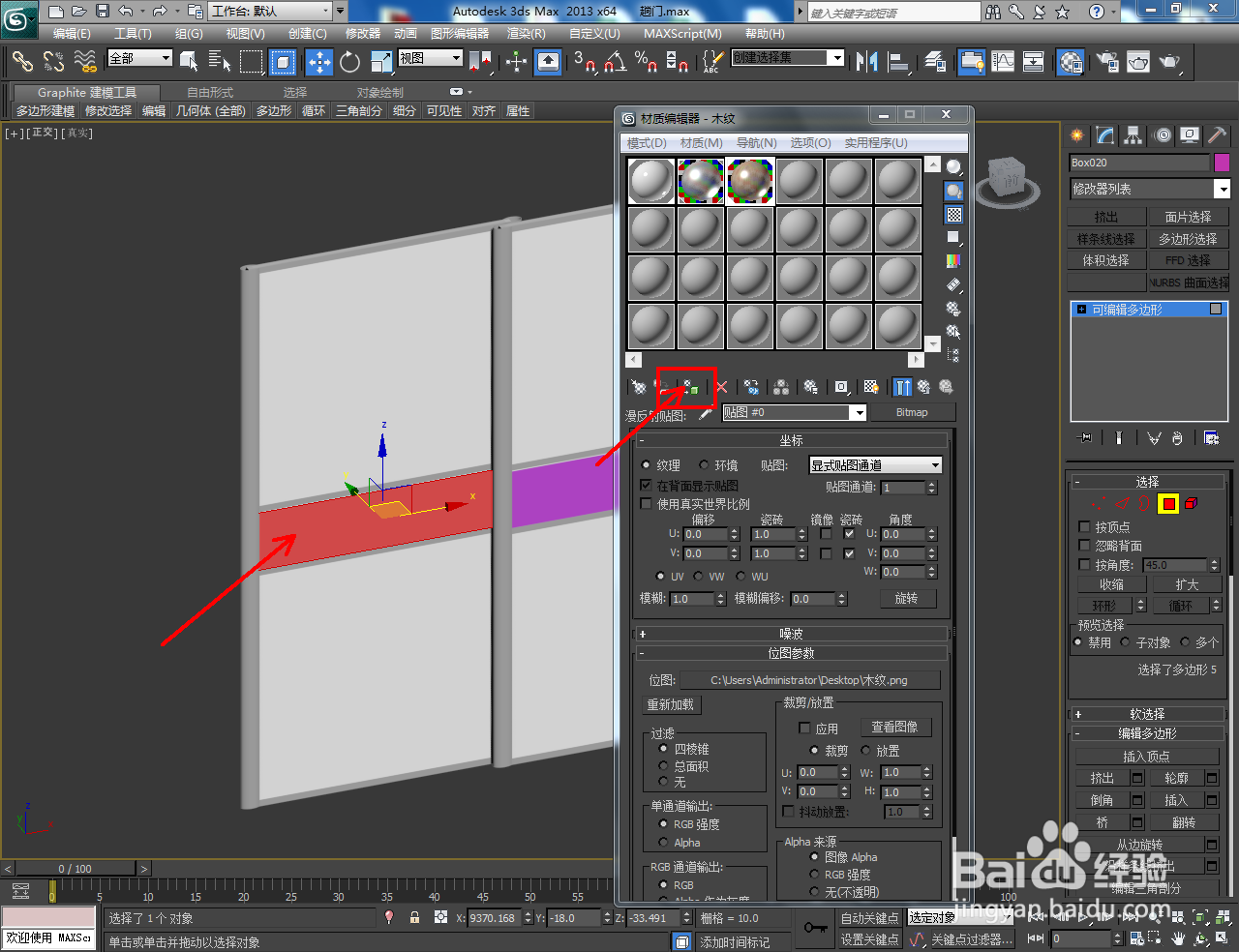The image size is (1239, 952).
Task: Click the Unlink Selection tool
Action: click(53, 62)
